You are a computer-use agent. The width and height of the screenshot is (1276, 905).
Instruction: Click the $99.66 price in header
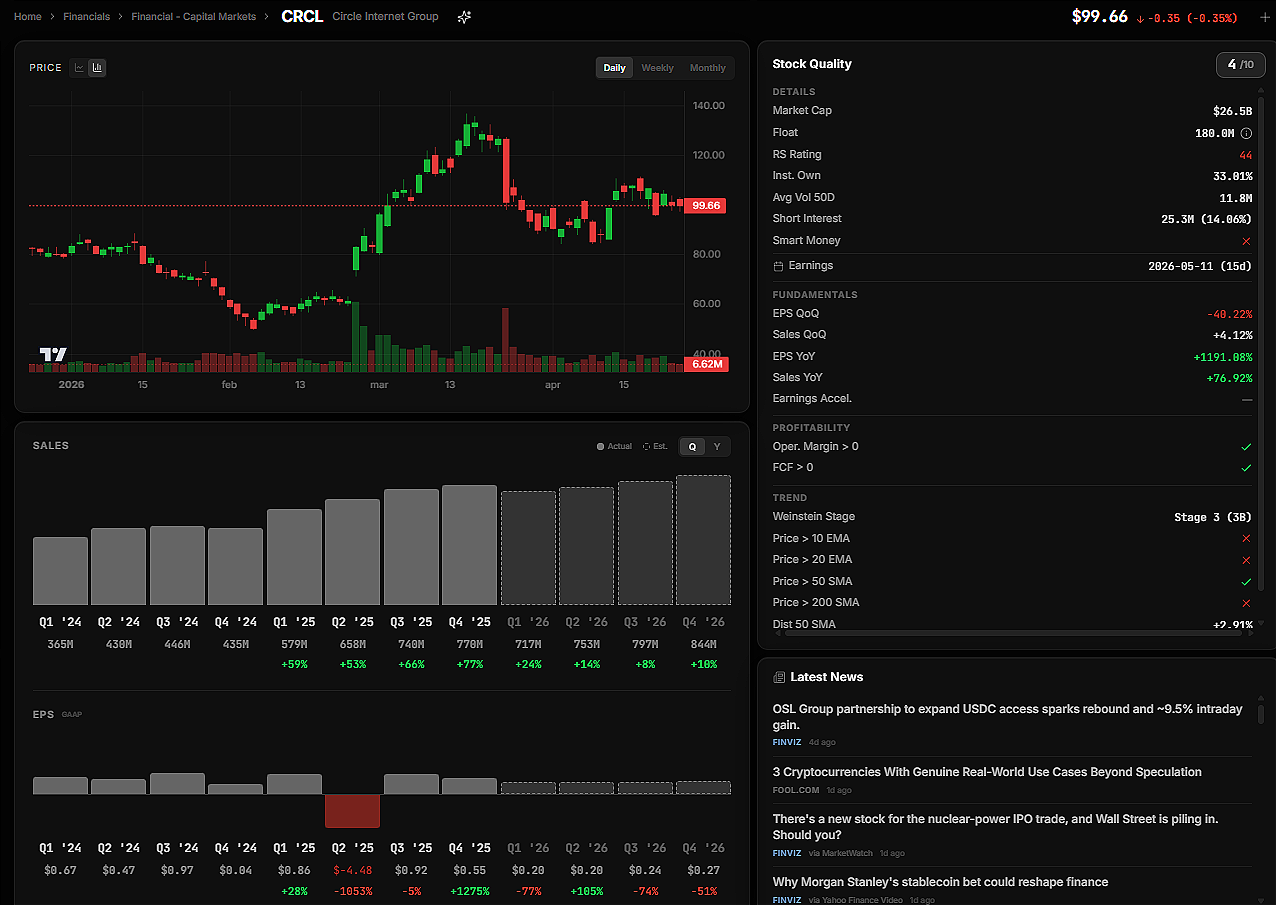pos(1100,17)
